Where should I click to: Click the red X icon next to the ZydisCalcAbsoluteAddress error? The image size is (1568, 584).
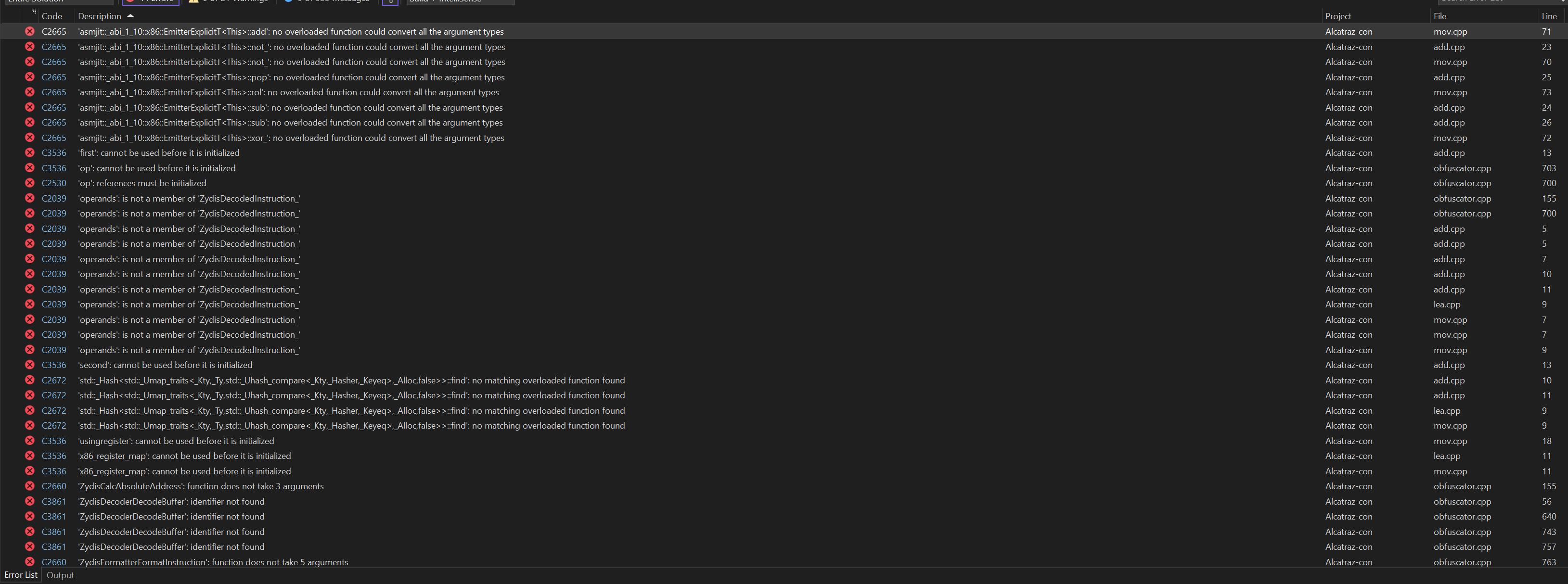tap(29, 486)
